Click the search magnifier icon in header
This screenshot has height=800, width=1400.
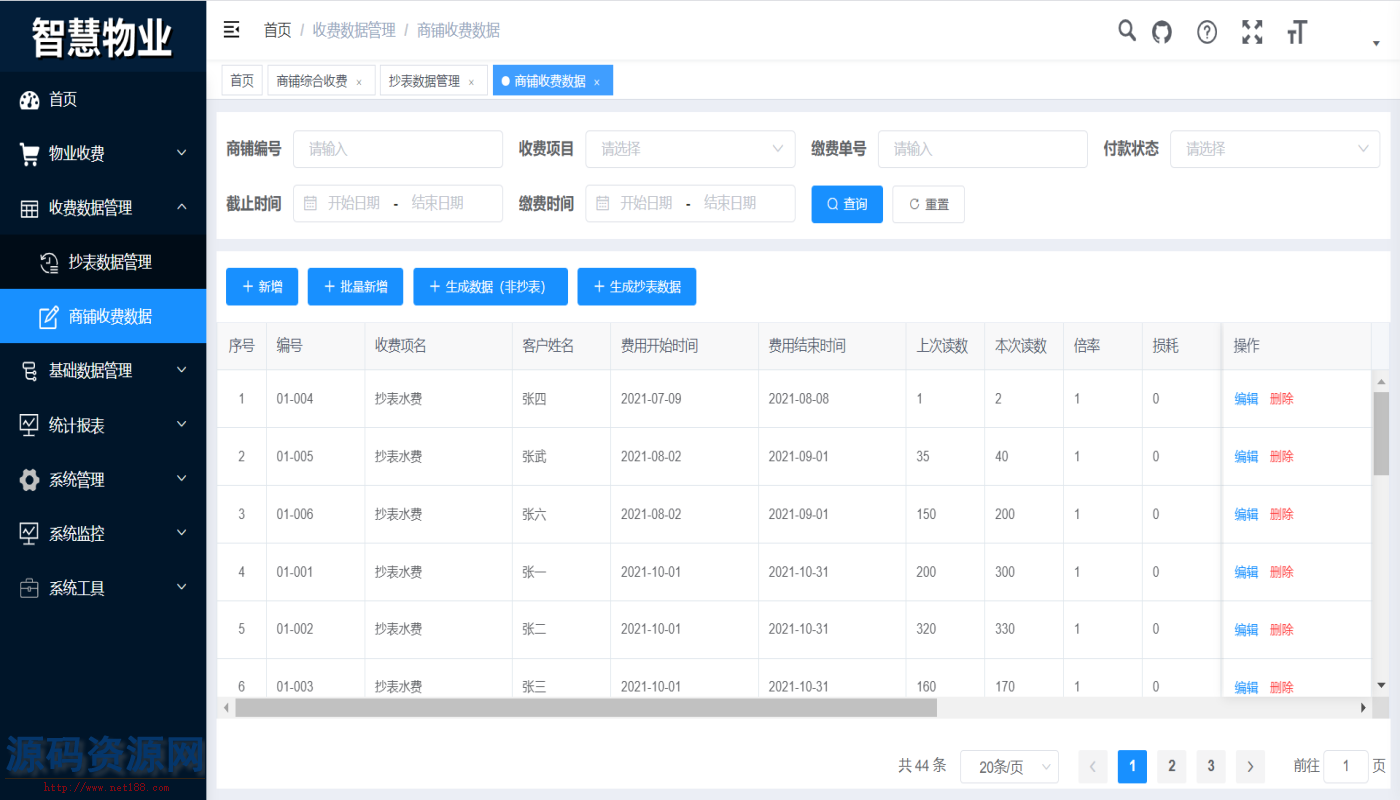pos(1127,31)
